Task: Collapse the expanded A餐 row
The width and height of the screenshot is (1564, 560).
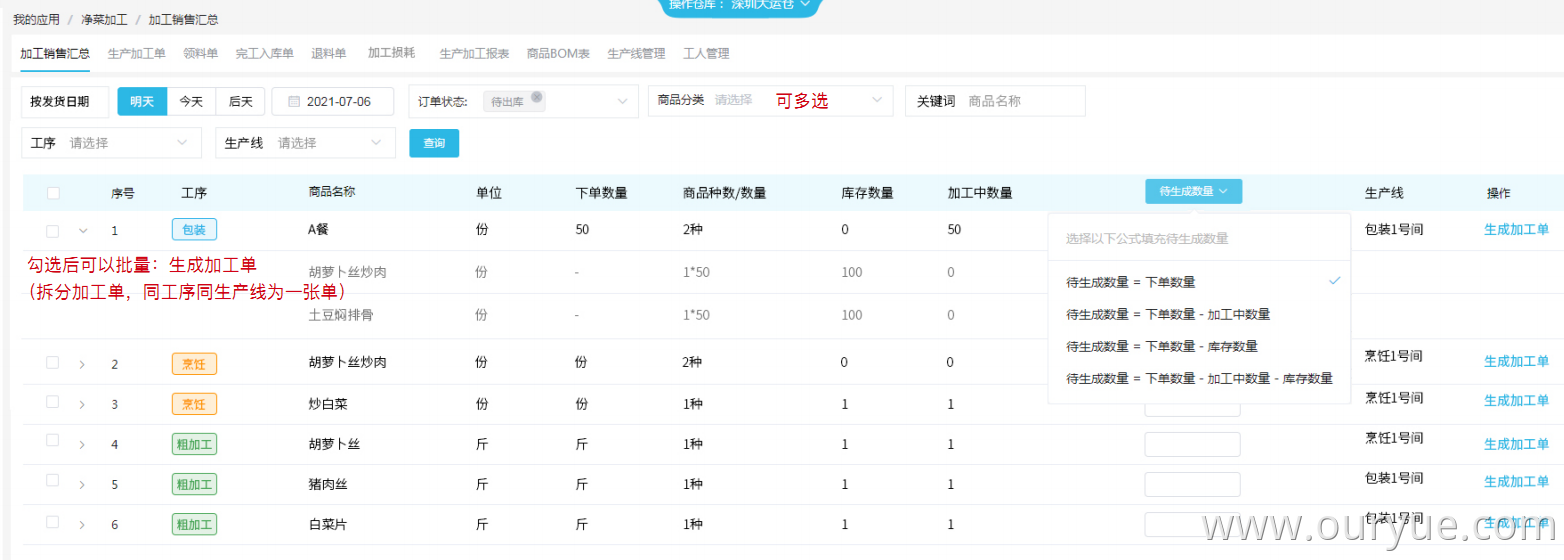Action: (83, 231)
